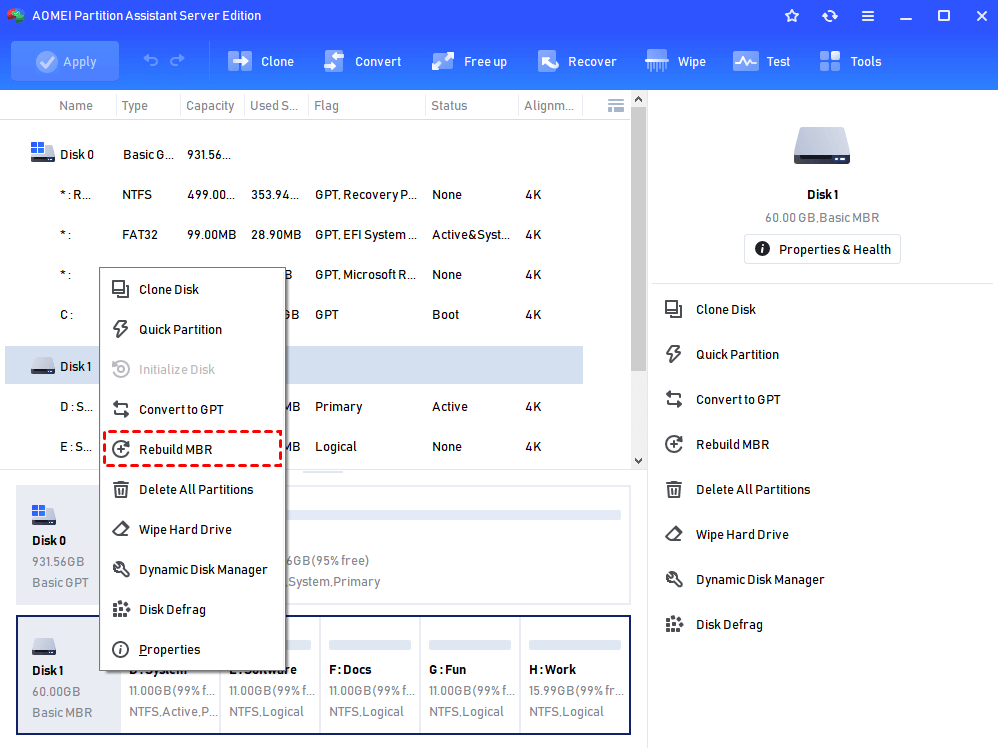Click the Used Space column header
The width and height of the screenshot is (998, 748).
pos(274,106)
